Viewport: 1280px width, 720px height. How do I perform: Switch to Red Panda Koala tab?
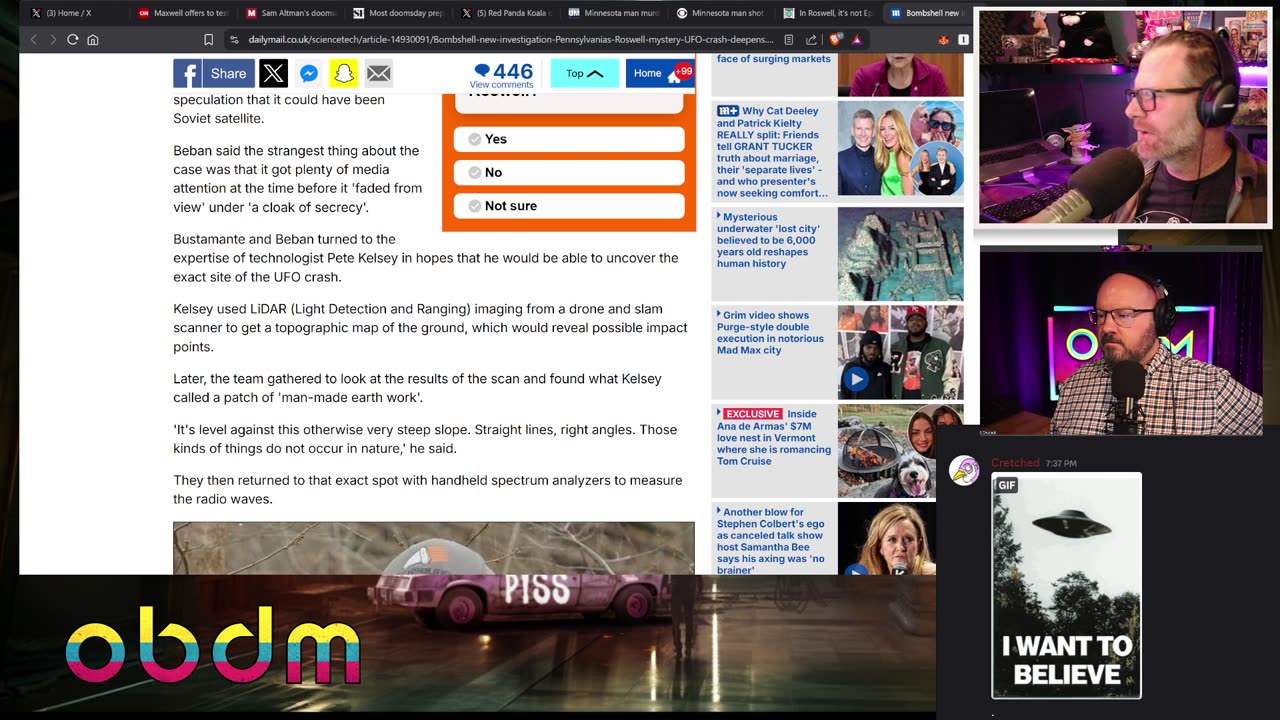click(x=507, y=13)
